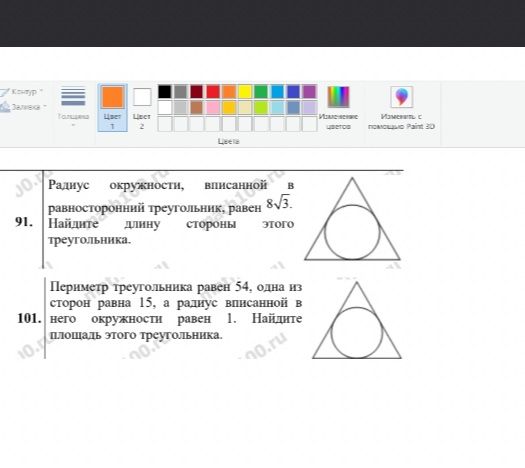Click the triangle figure in problem 101
The image size is (525, 468).
[x=357, y=320]
